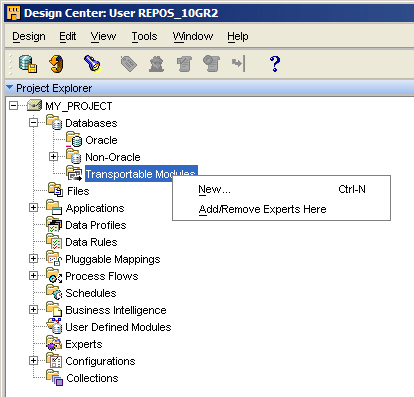The width and height of the screenshot is (414, 397).
Task: Click the User Defined Modules icon
Action: pos(54,326)
